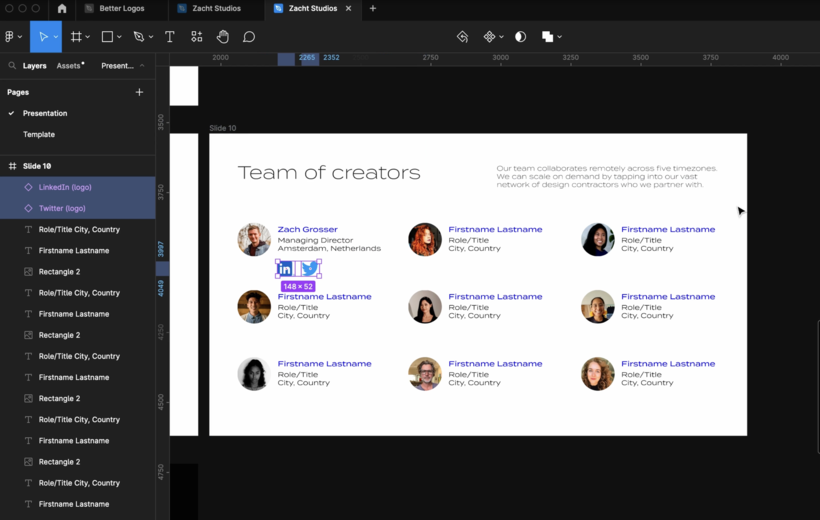
Task: Select the Text tool
Action: [169, 37]
